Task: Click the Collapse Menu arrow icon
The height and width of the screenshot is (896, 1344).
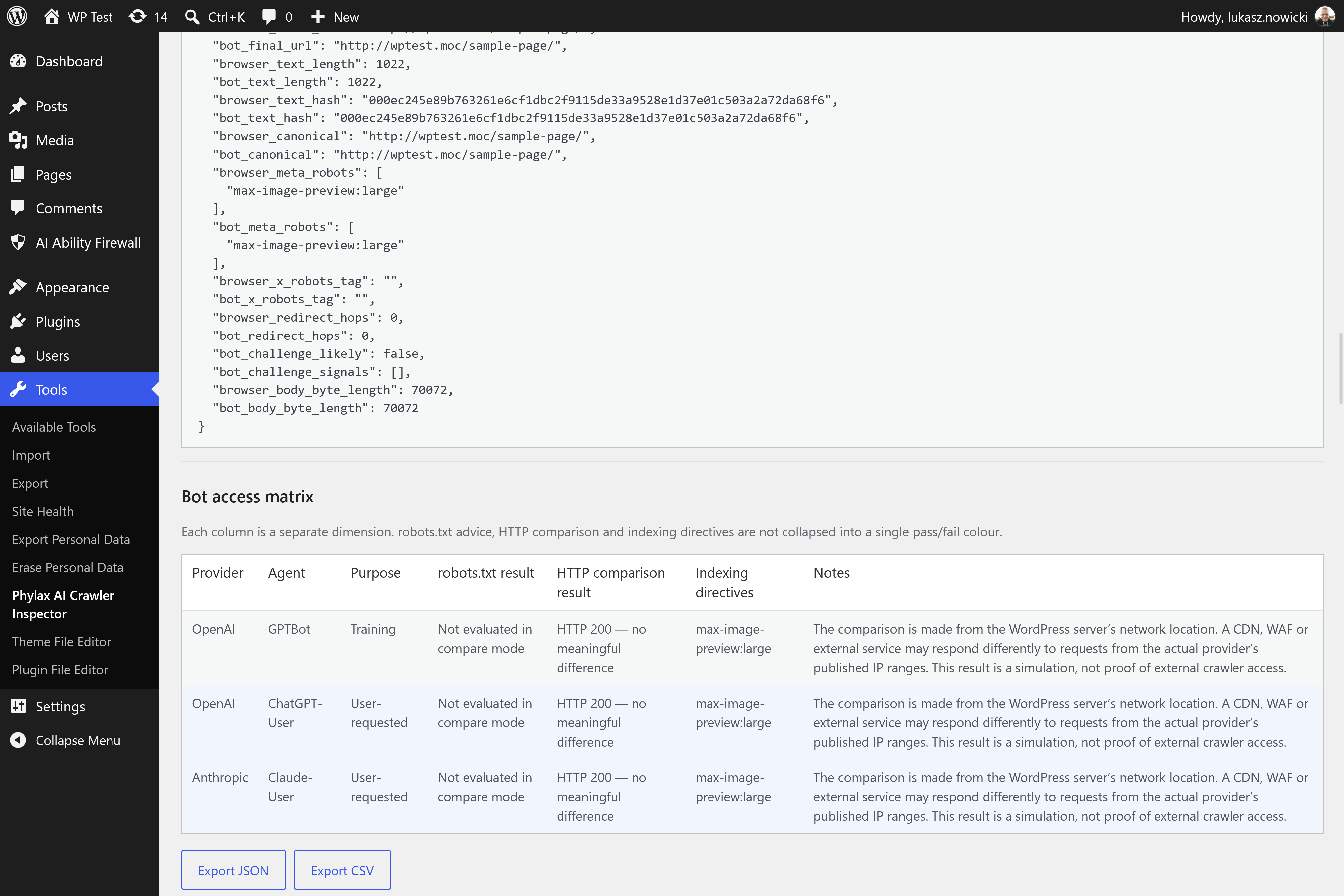Action: point(18,740)
